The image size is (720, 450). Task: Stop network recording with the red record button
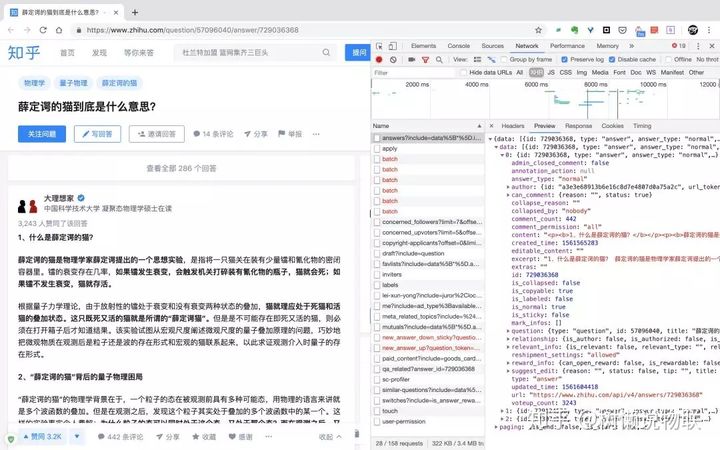(379, 59)
